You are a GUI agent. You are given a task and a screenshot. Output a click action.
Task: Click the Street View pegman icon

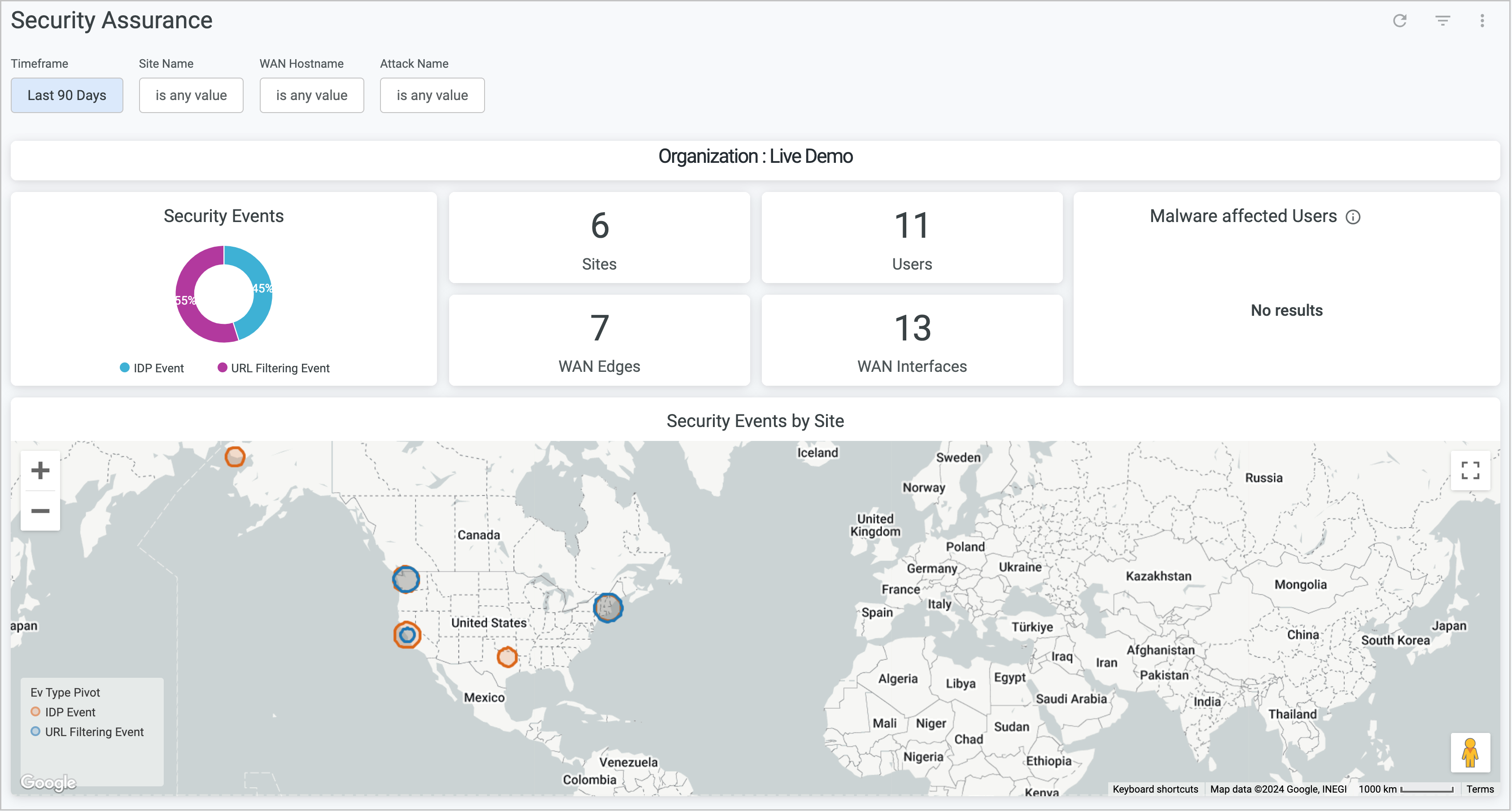click(1470, 753)
